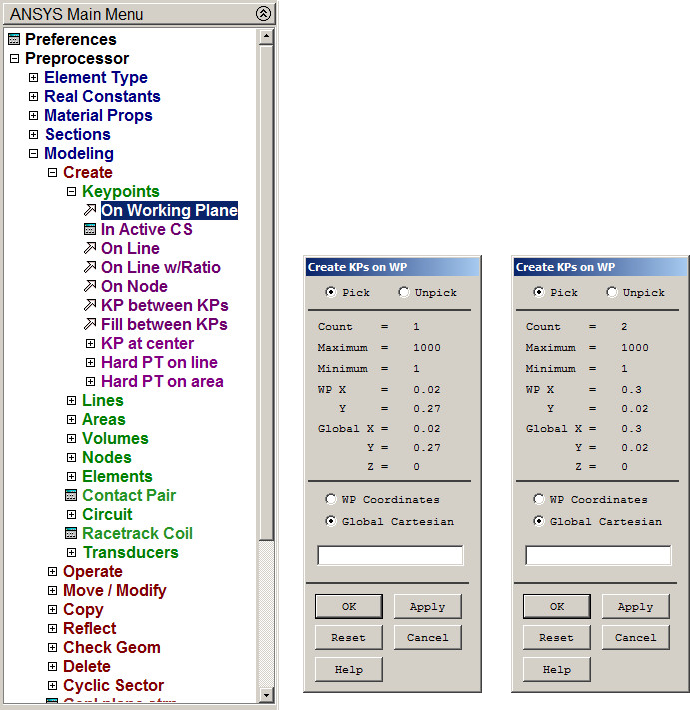Screen dimensions: 690x710
Task: Choose WP Coordinates in the Count 1 dialog
Action: coord(331,499)
